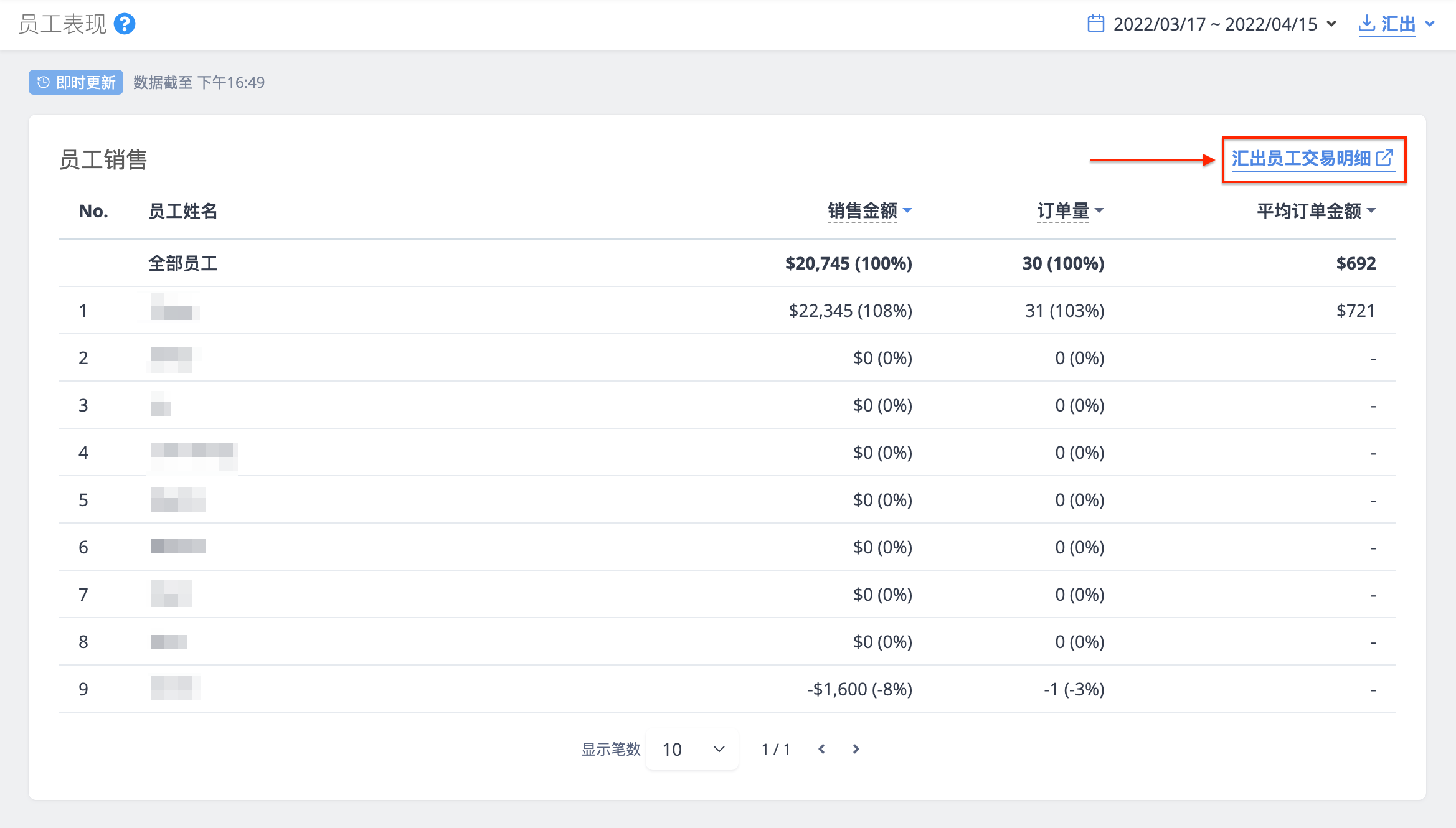Expand the 汇出 dropdown chevron at top right
The width and height of the screenshot is (1456, 828).
tap(1430, 24)
